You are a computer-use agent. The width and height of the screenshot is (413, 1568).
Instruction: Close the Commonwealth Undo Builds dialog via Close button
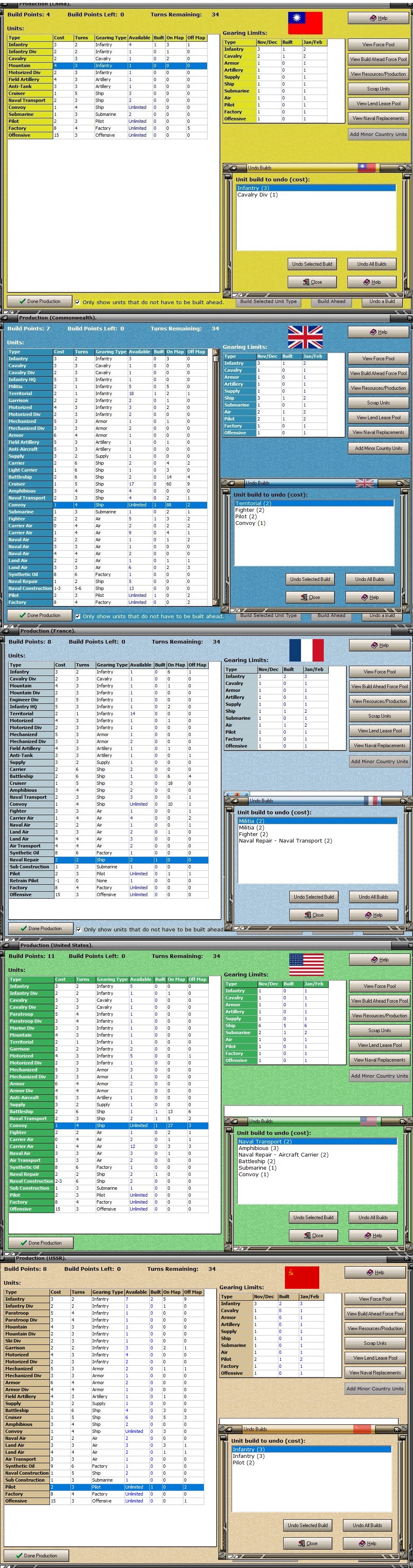tap(310, 597)
